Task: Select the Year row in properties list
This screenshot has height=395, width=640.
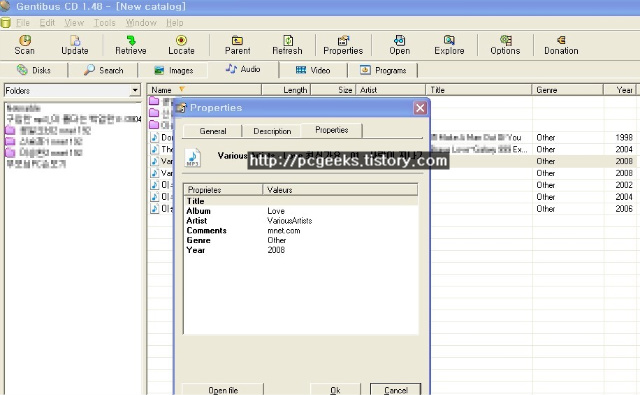Action: coord(301,250)
